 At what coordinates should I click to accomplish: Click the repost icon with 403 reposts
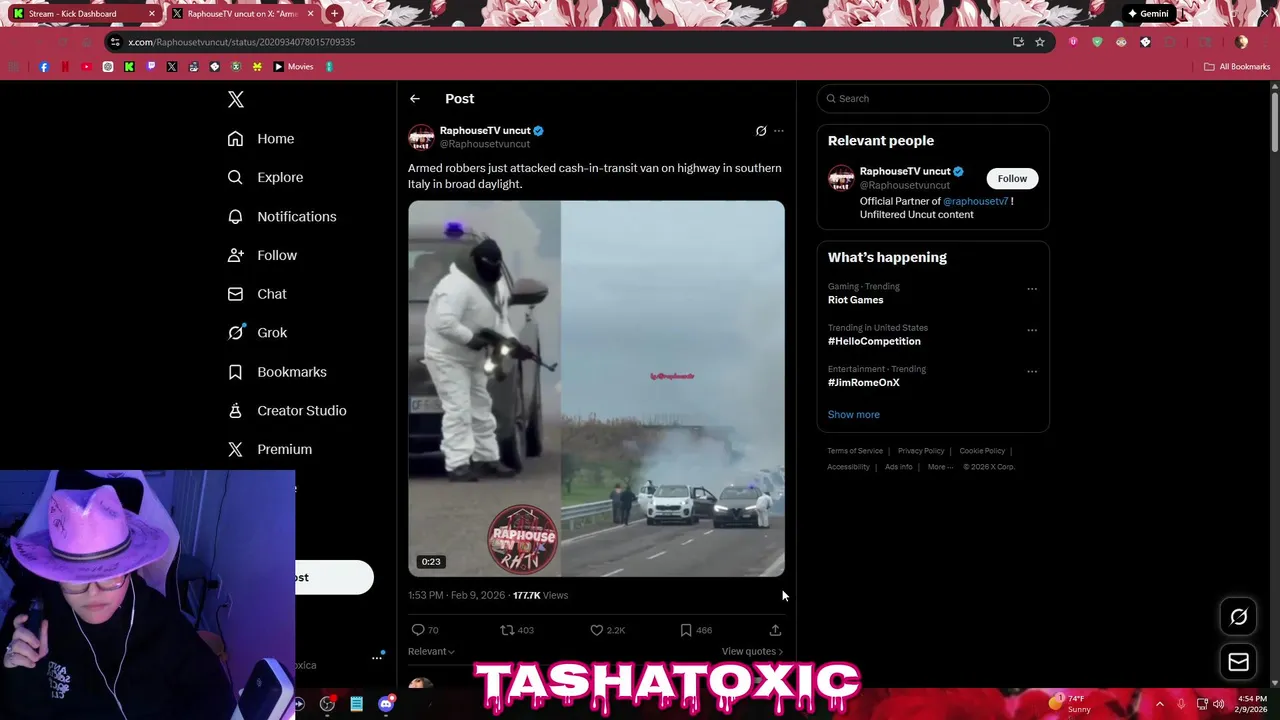point(507,630)
